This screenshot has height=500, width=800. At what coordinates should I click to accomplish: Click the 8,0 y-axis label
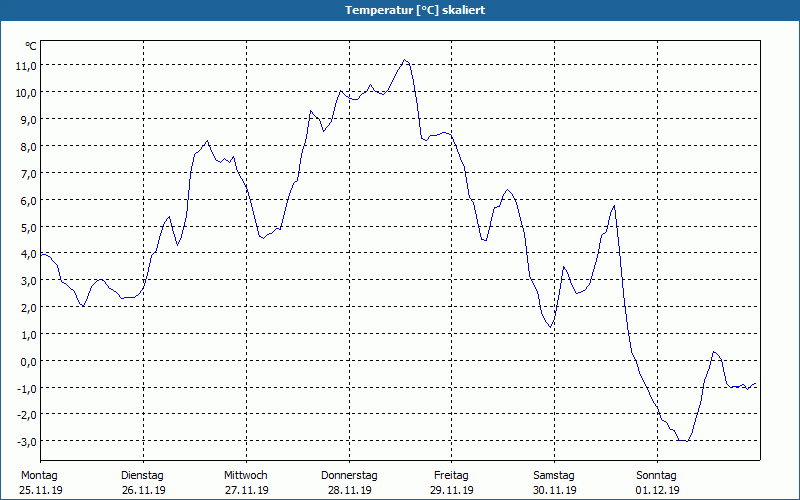(x=29, y=147)
